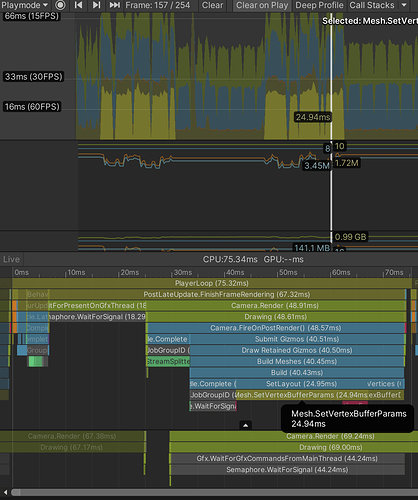Screen dimensions: 418x500
Task: Click the 66ms (15FPS) chart label
Action: tap(32, 16)
